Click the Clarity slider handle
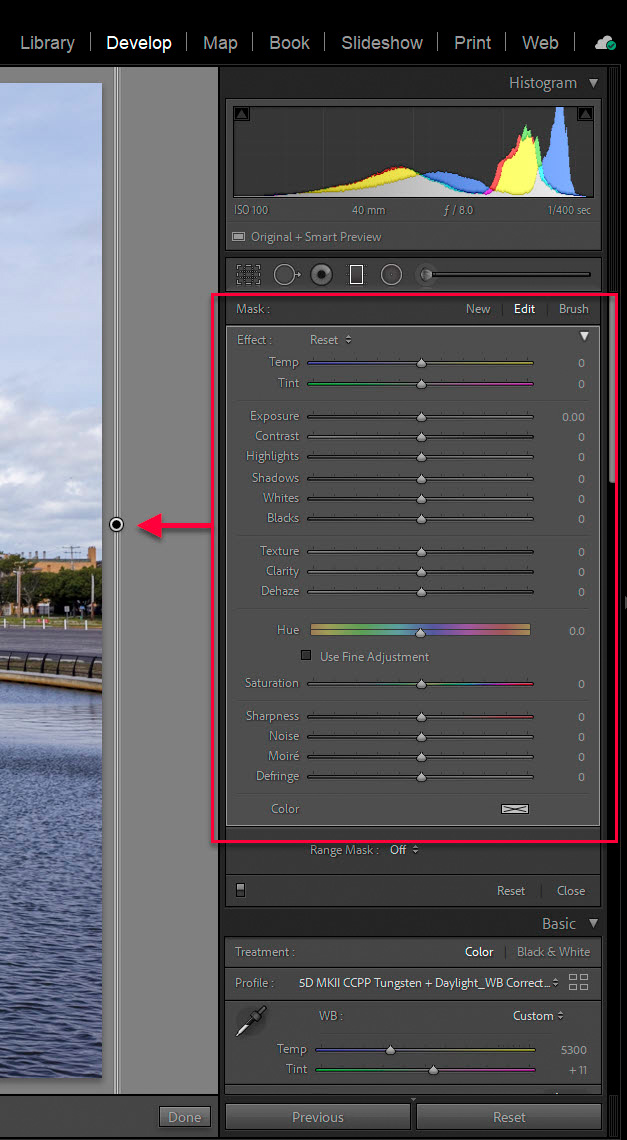The height and width of the screenshot is (1140, 627). tap(421, 572)
